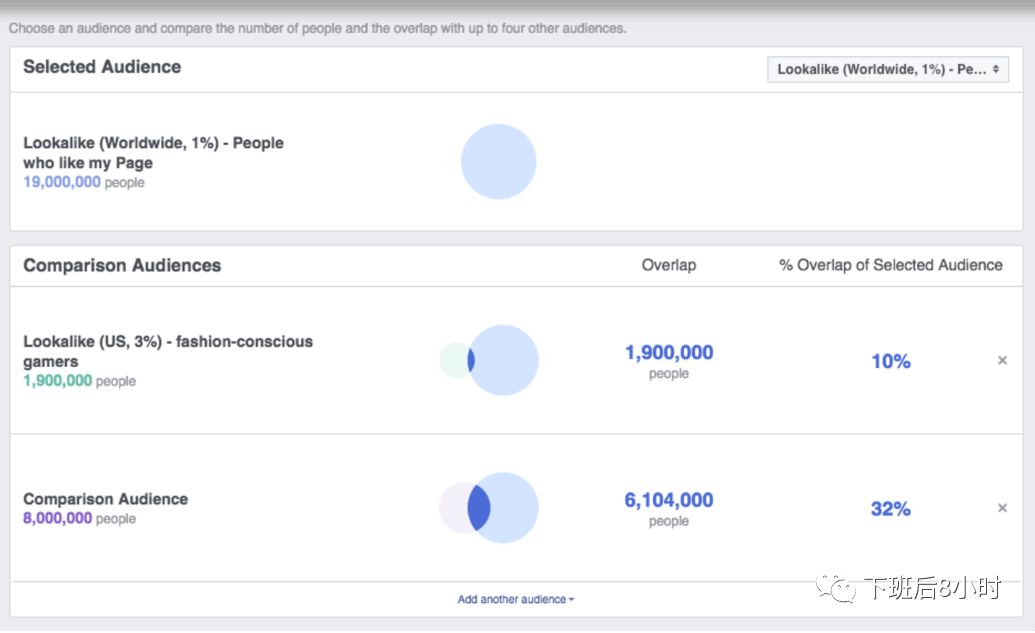The image size is (1035, 633).
Task: Click the Venn diagram for fashion-conscious gamers
Action: coord(489,360)
